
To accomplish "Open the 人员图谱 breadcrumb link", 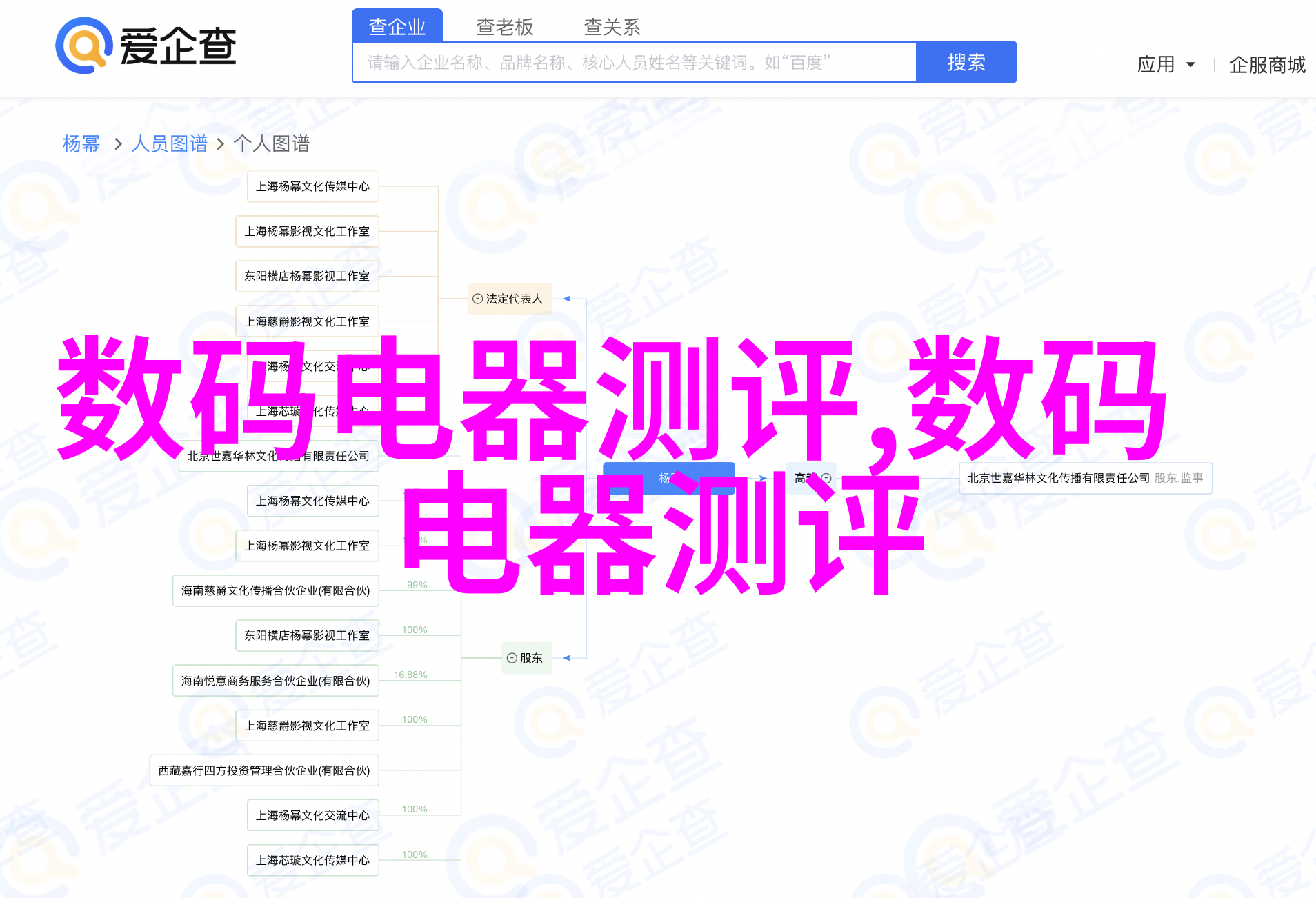I will pos(170,143).
